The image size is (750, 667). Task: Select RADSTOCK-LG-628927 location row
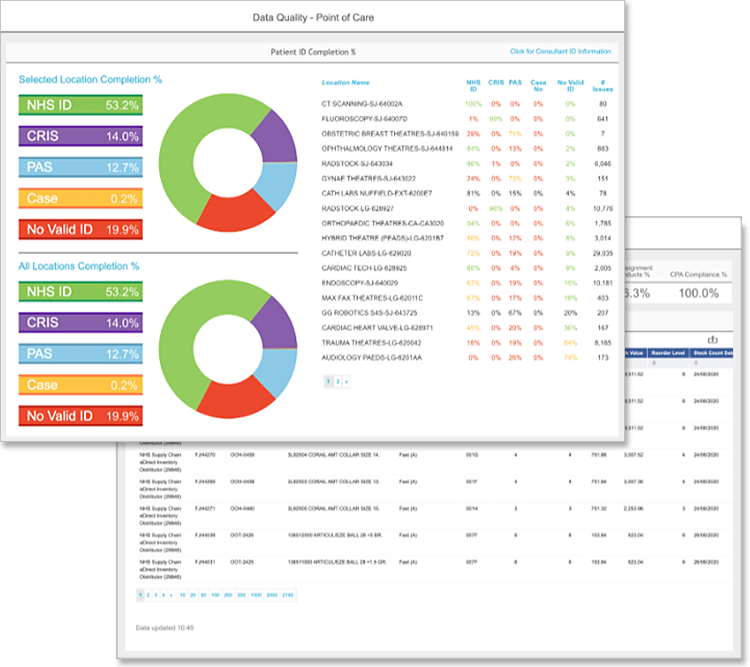coord(467,209)
